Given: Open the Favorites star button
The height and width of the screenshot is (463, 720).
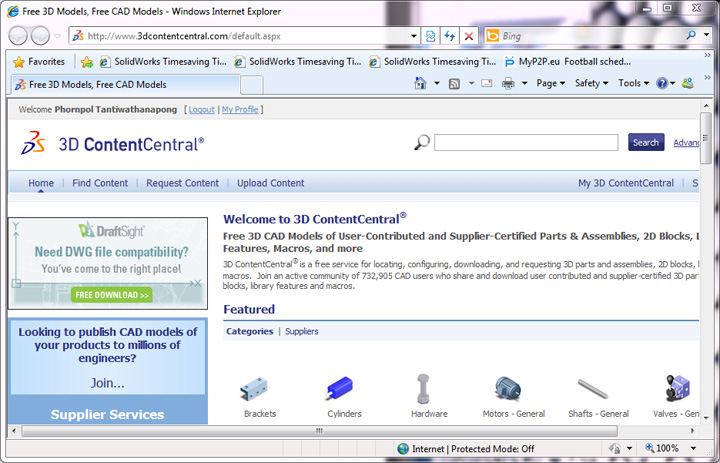Looking at the screenshot, I should (x=39, y=62).
